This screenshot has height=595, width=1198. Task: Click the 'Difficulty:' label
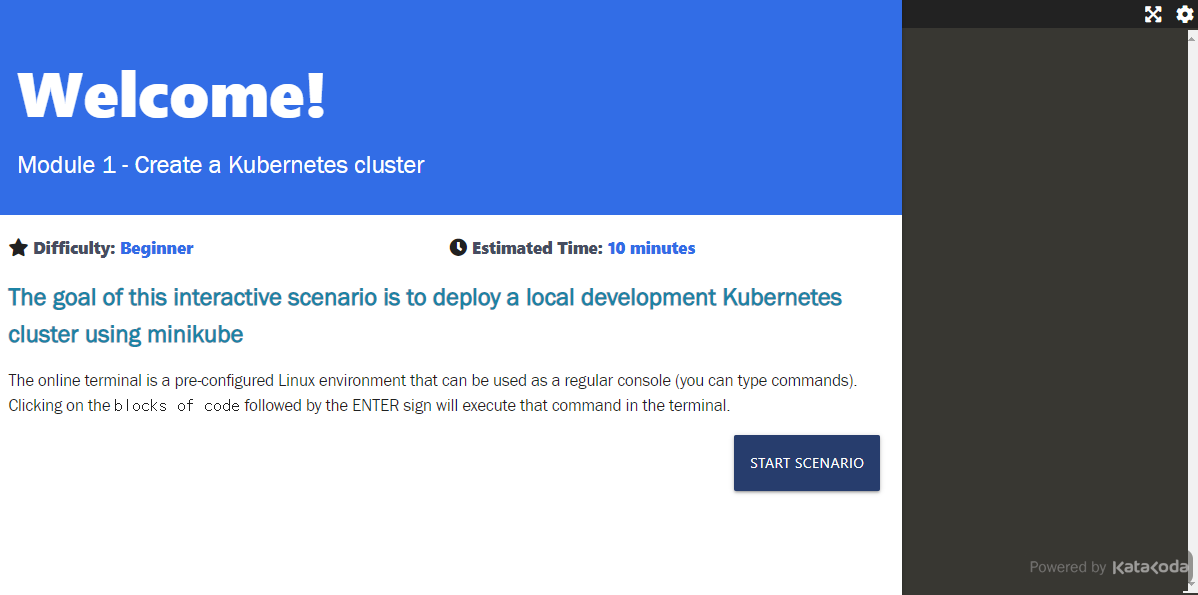tap(75, 248)
